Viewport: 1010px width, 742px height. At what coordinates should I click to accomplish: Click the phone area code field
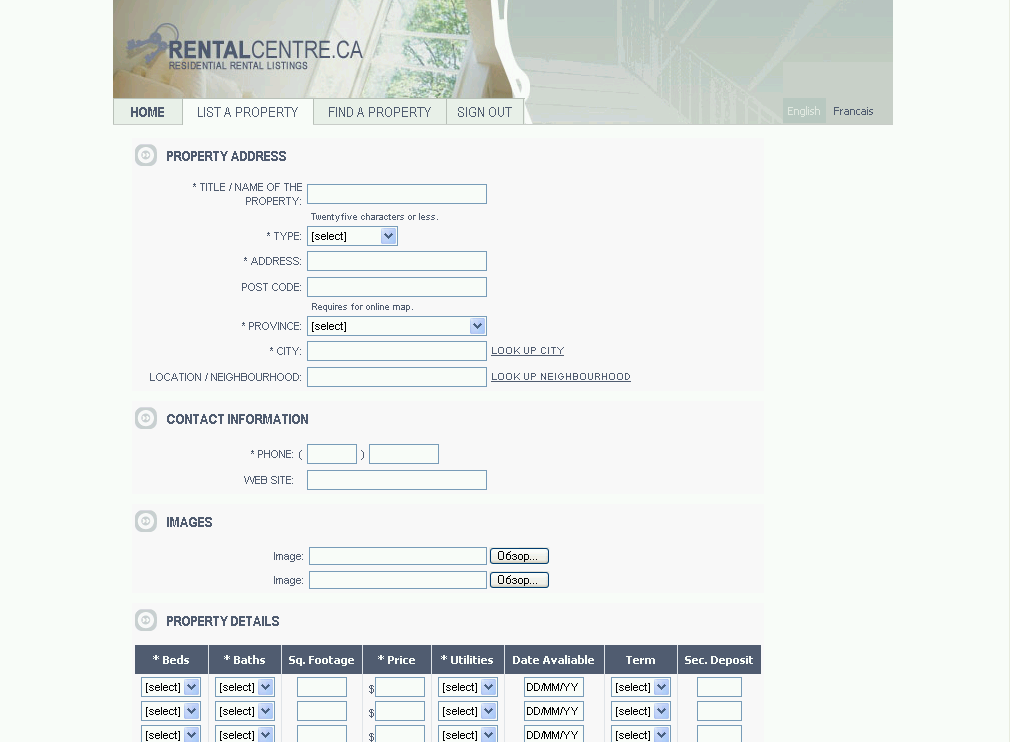(x=332, y=454)
